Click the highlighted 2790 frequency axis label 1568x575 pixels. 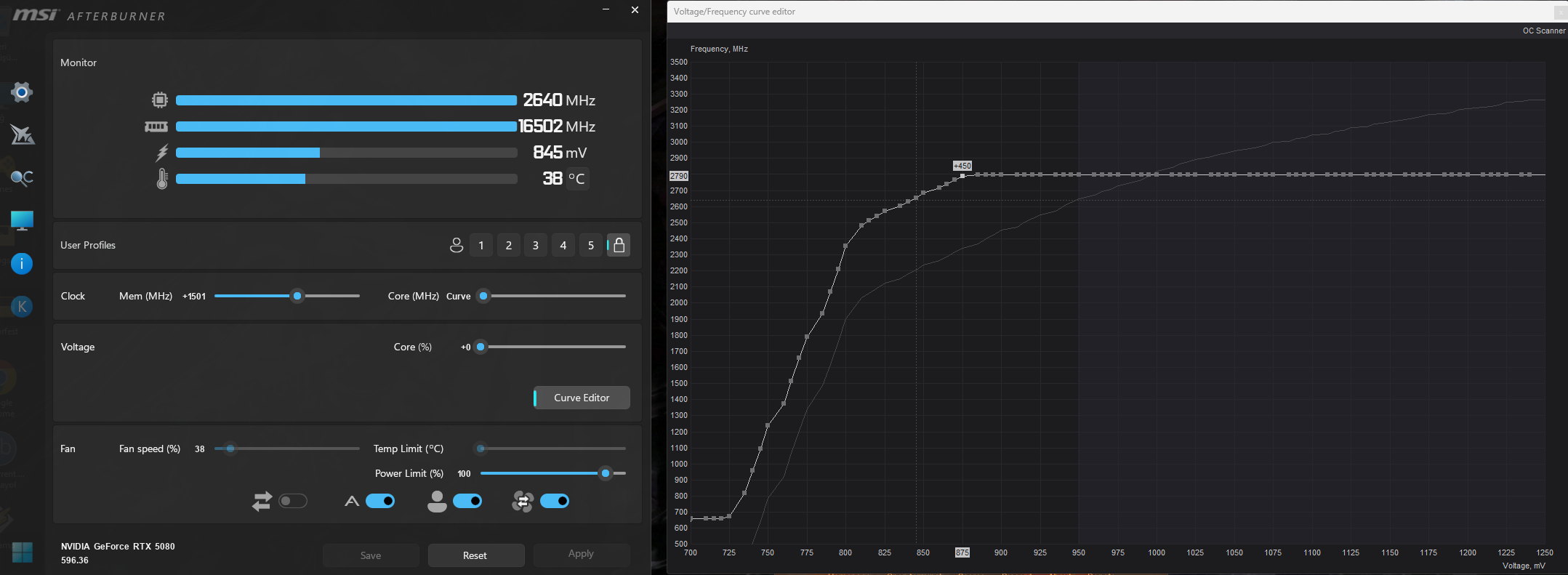679,176
